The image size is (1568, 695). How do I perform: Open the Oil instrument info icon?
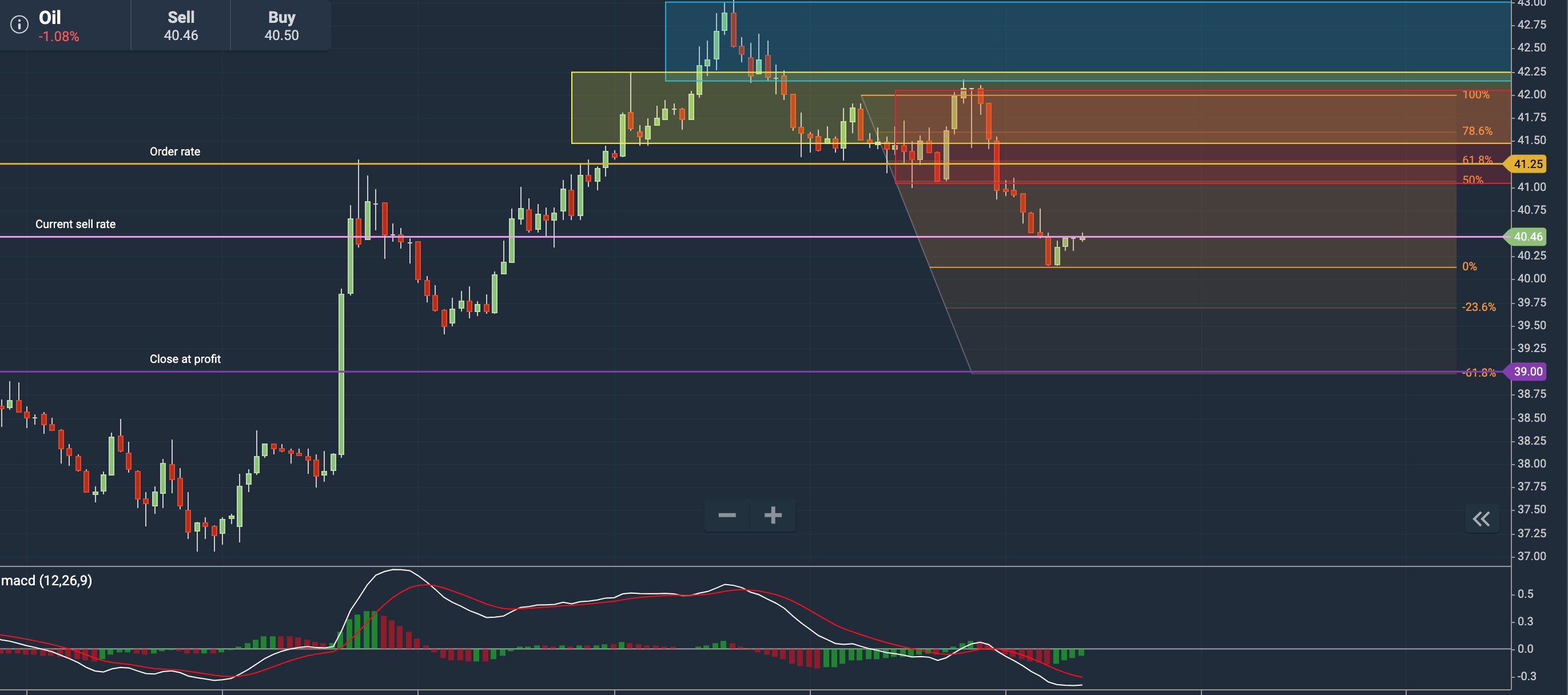pyautogui.click(x=19, y=25)
